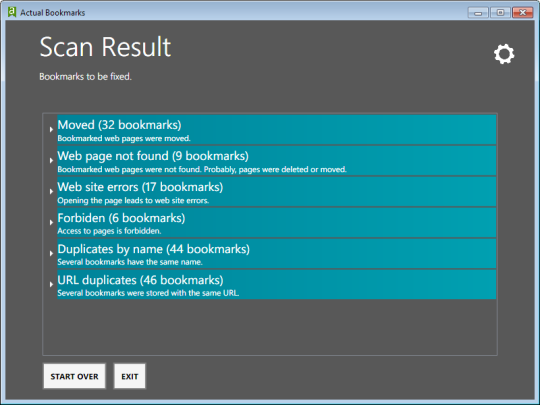Close the Actual Bookmarks window
Viewport: 540px width, 405px height.
(523, 13)
